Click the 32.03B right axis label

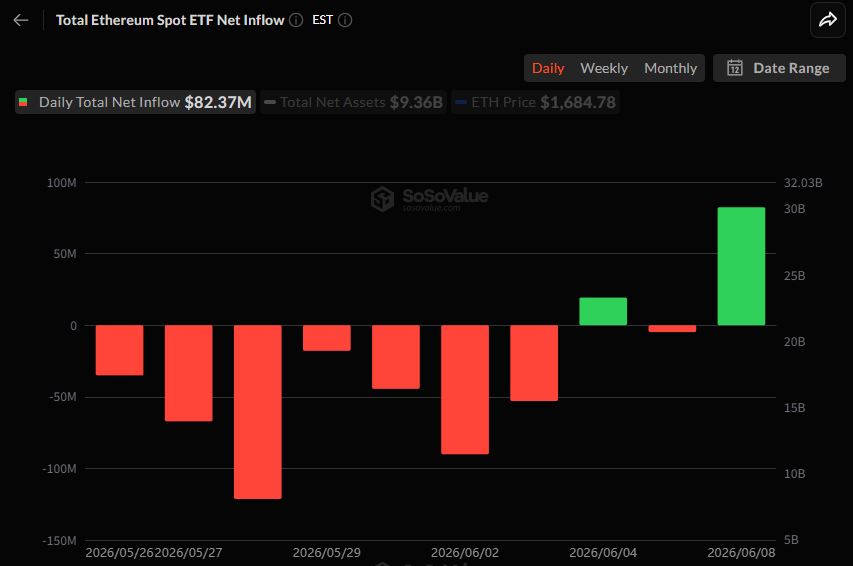click(x=803, y=183)
